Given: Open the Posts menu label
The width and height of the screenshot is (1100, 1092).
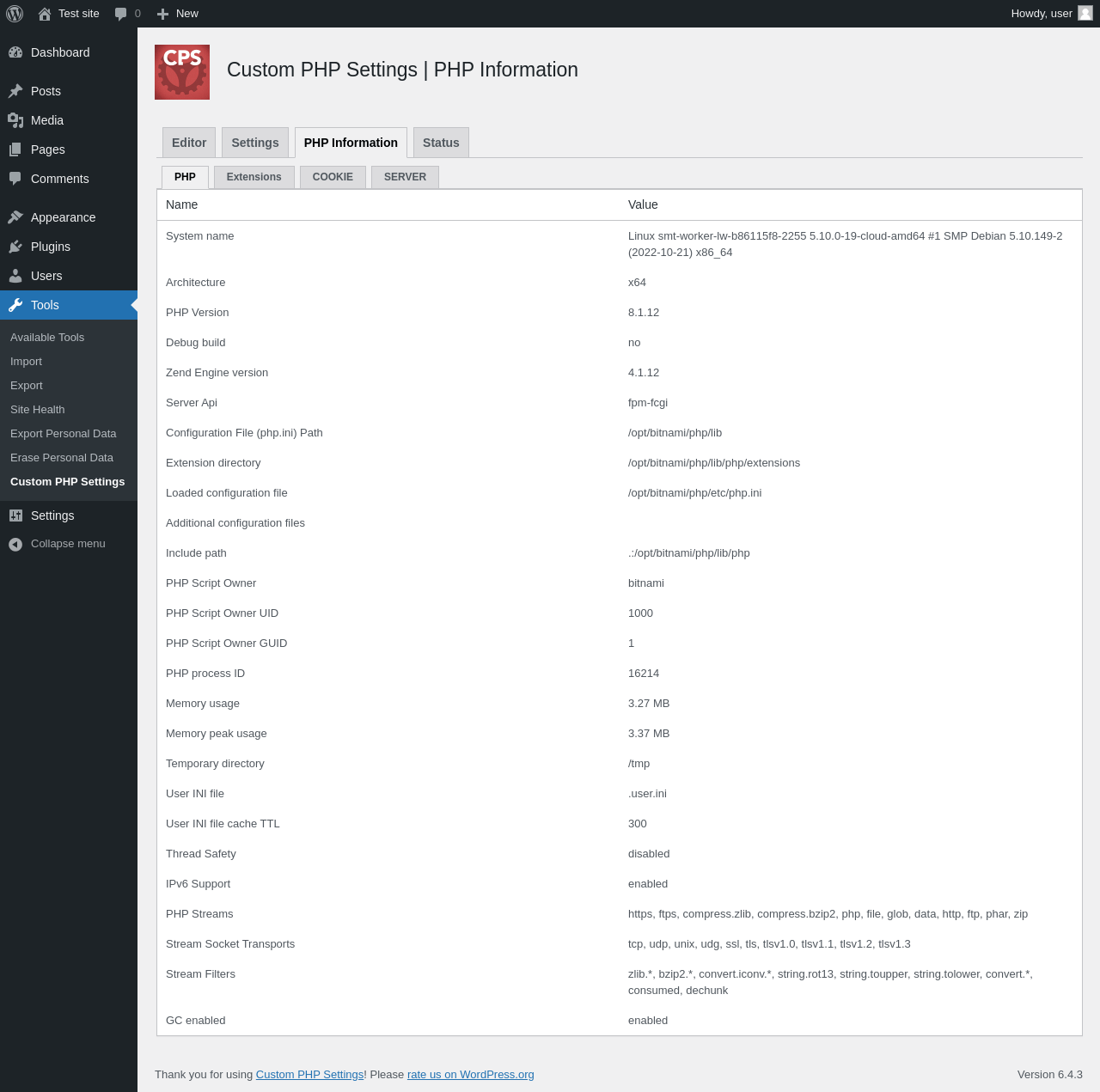Looking at the screenshot, I should [x=46, y=91].
